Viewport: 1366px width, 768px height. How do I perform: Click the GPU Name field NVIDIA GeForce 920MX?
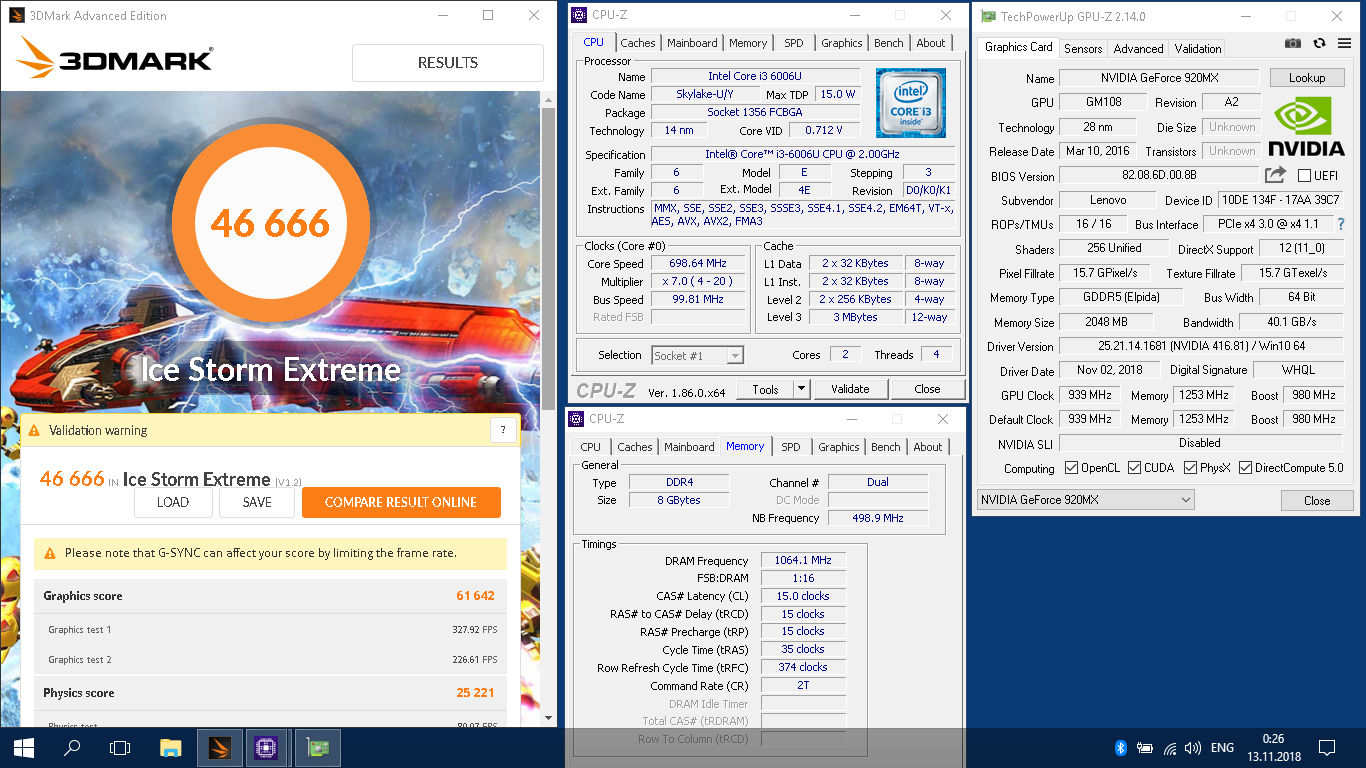tap(1160, 78)
